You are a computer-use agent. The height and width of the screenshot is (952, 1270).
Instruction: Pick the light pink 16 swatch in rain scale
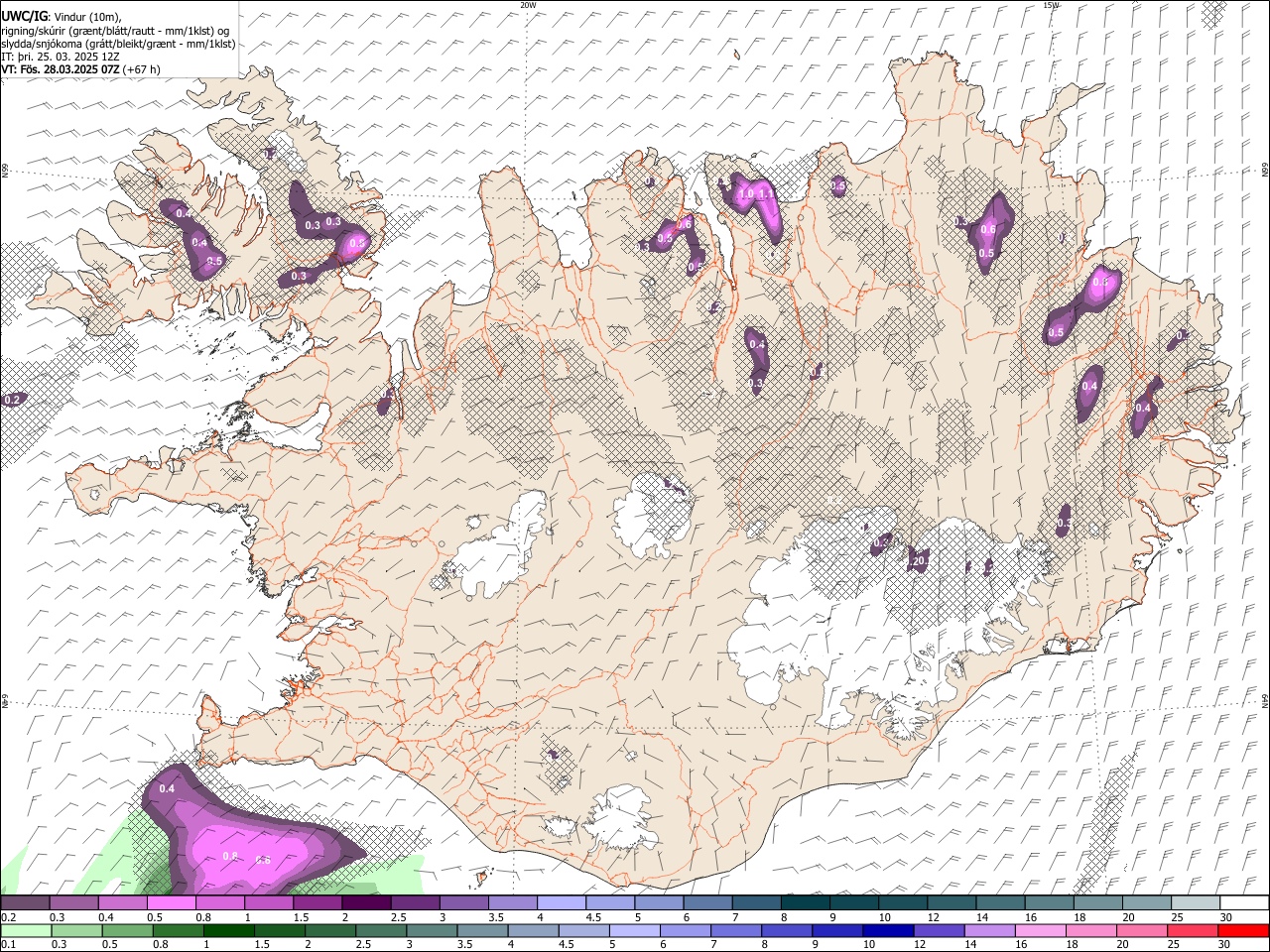1039,931
